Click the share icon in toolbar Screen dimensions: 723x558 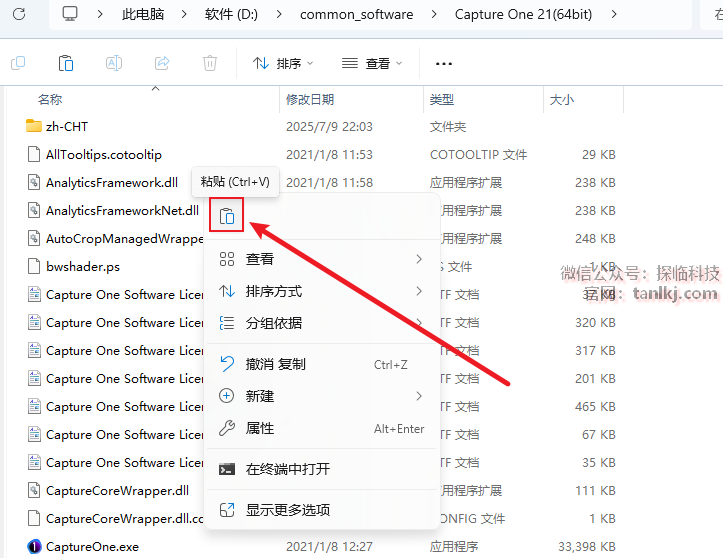(x=162, y=63)
